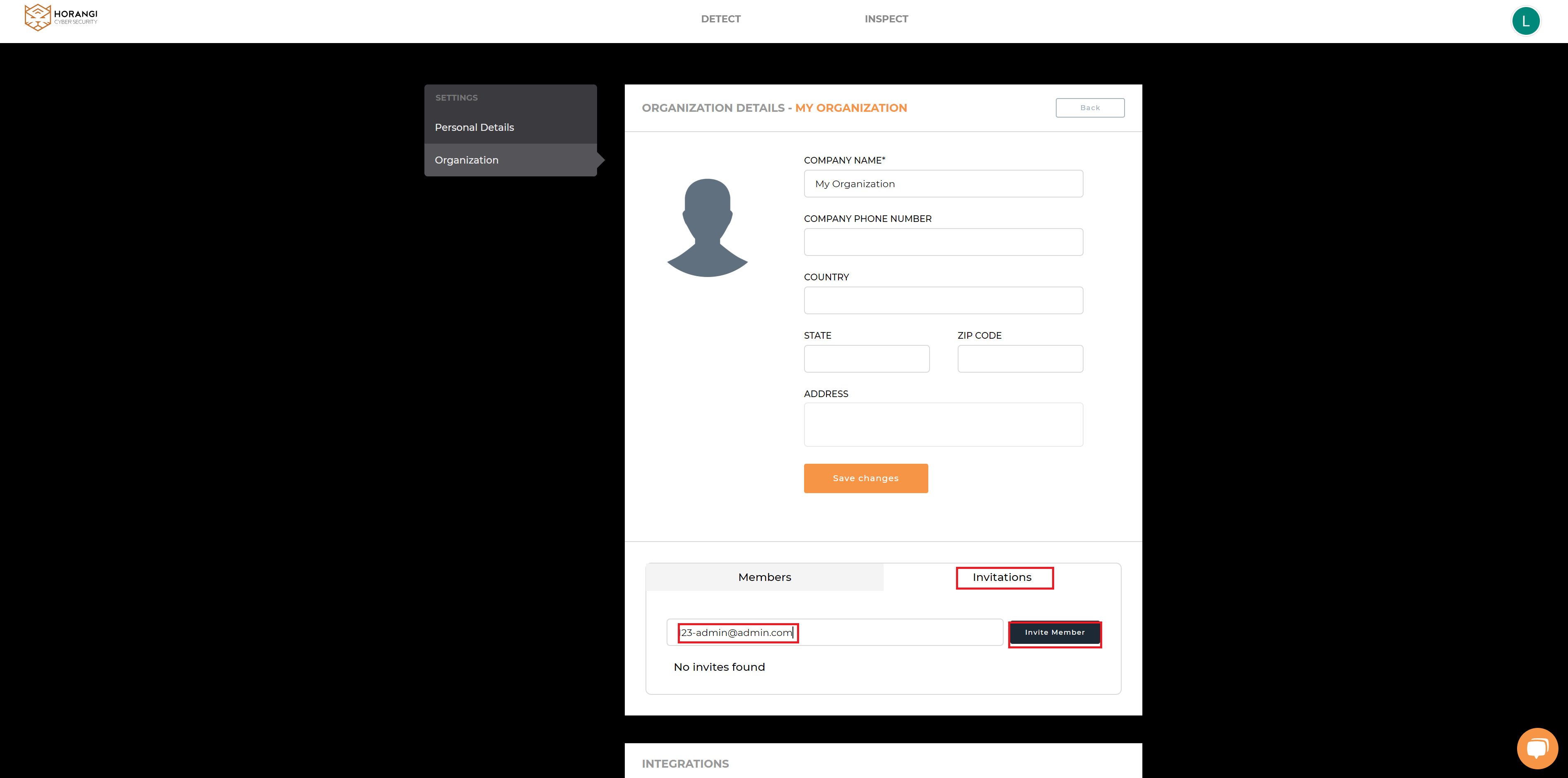Focus the Company Name field
Viewport: 1568px width, 778px height.
click(944, 184)
